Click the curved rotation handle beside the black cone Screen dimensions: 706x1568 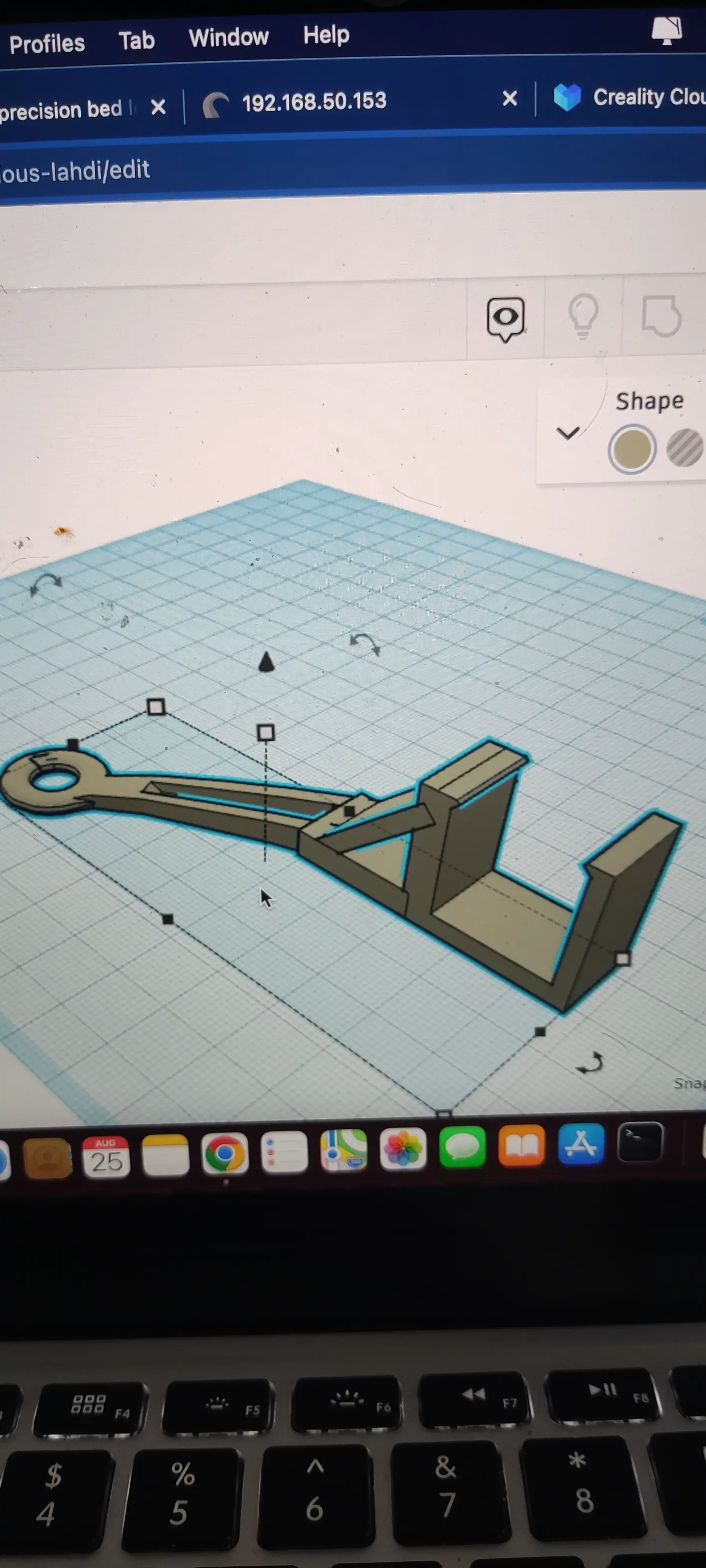365,643
